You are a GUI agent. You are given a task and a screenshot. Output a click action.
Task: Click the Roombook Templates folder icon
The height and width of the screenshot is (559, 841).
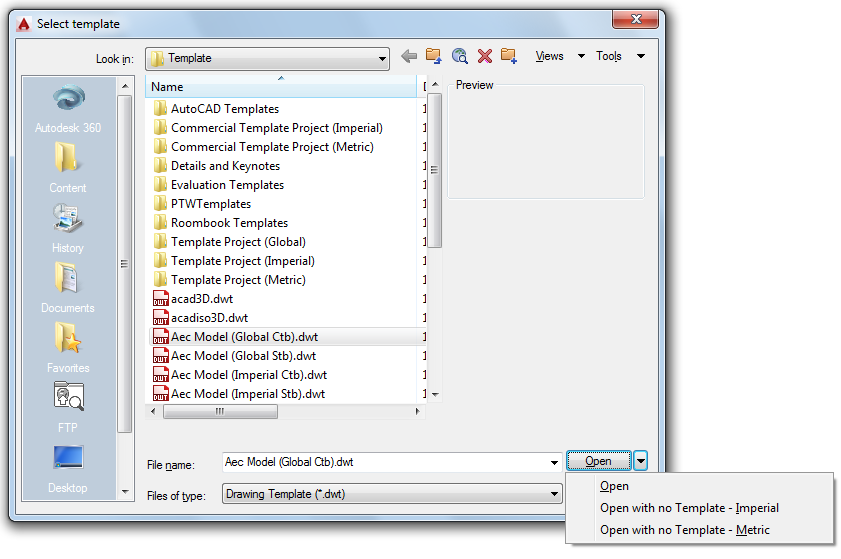(x=160, y=222)
